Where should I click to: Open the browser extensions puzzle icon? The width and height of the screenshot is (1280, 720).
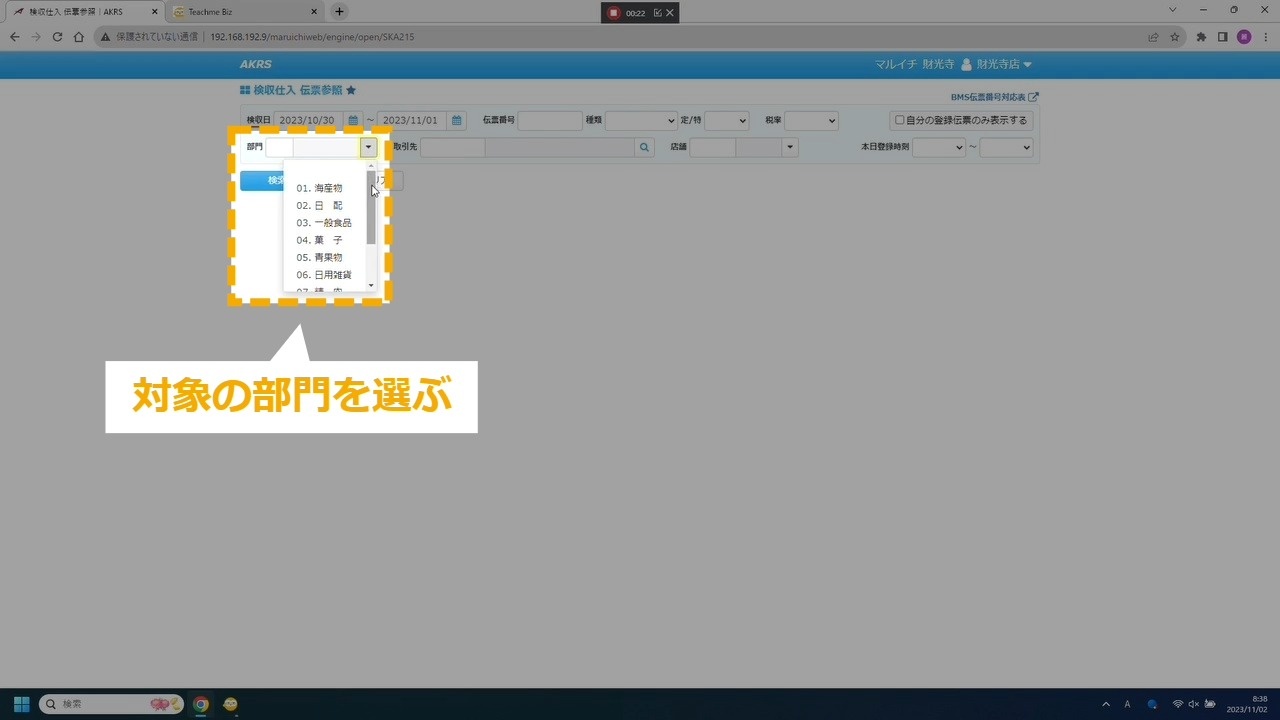1201,37
